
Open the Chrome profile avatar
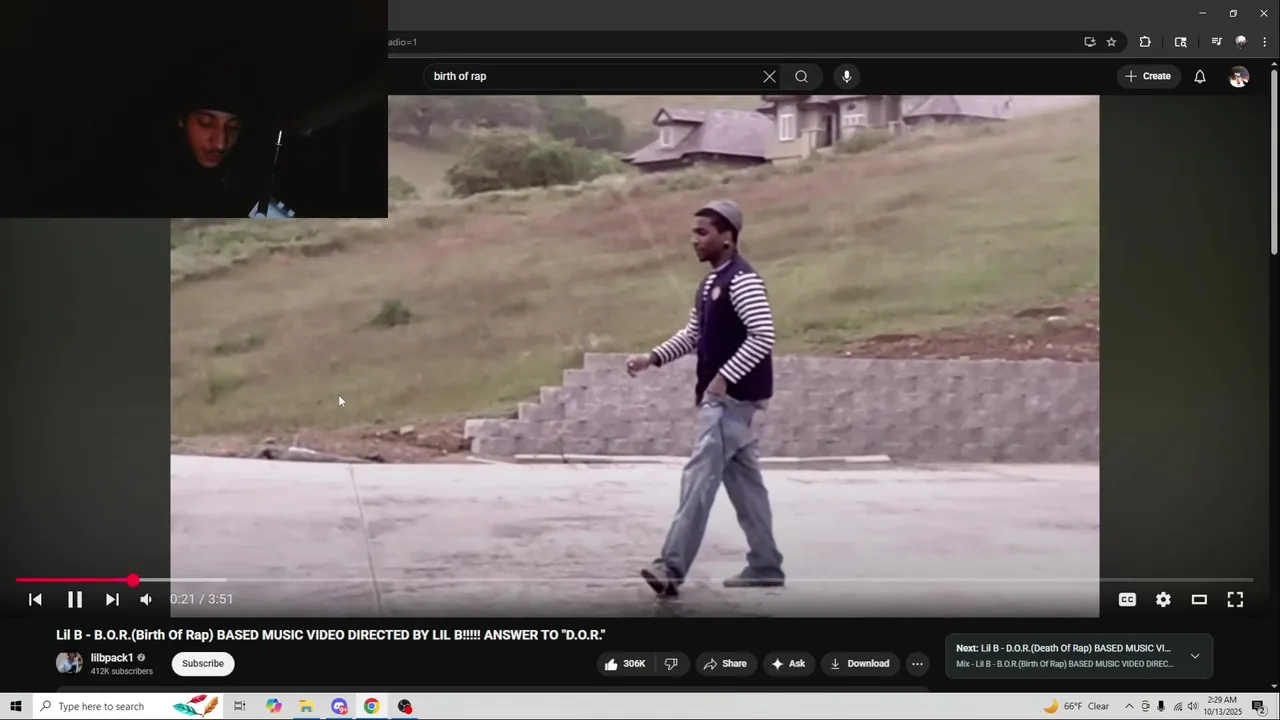1241,42
